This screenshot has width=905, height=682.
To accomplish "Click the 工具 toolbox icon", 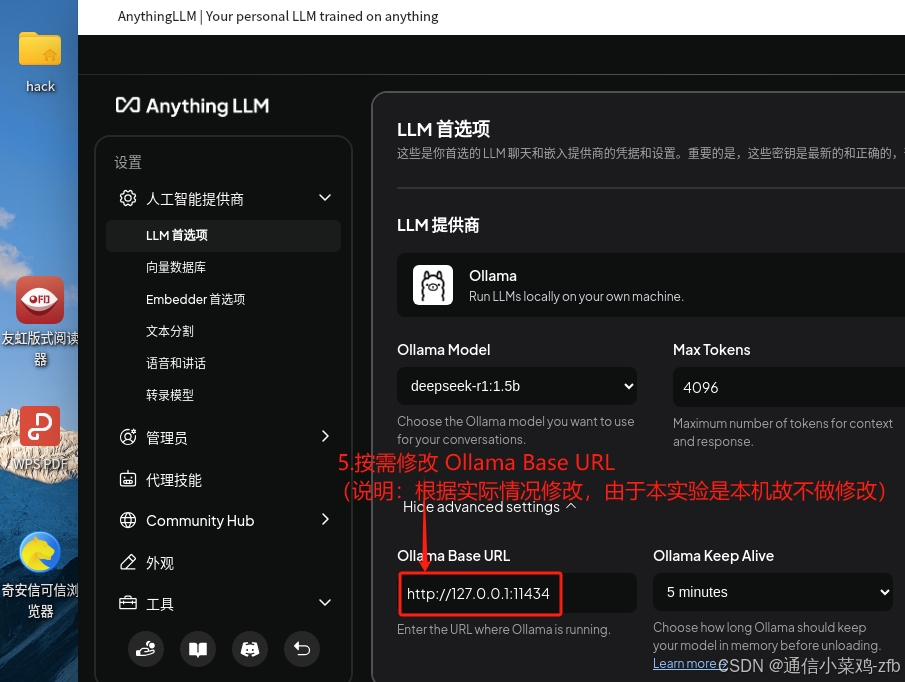I will (x=128, y=603).
